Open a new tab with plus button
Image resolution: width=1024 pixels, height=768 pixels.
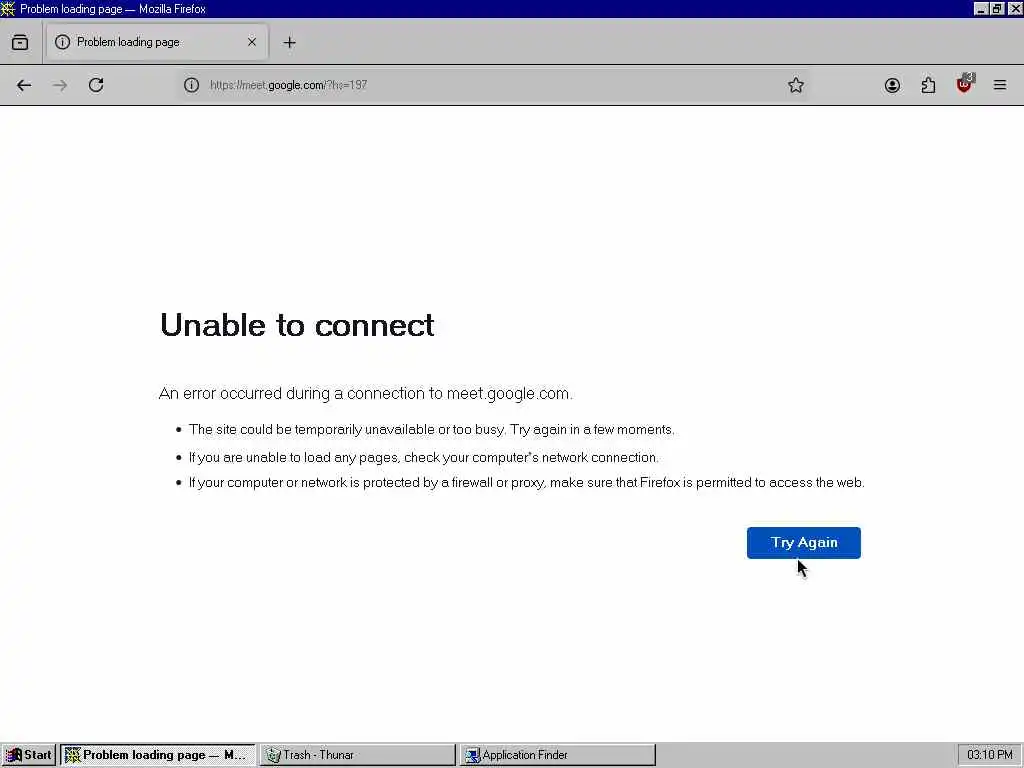(x=289, y=42)
